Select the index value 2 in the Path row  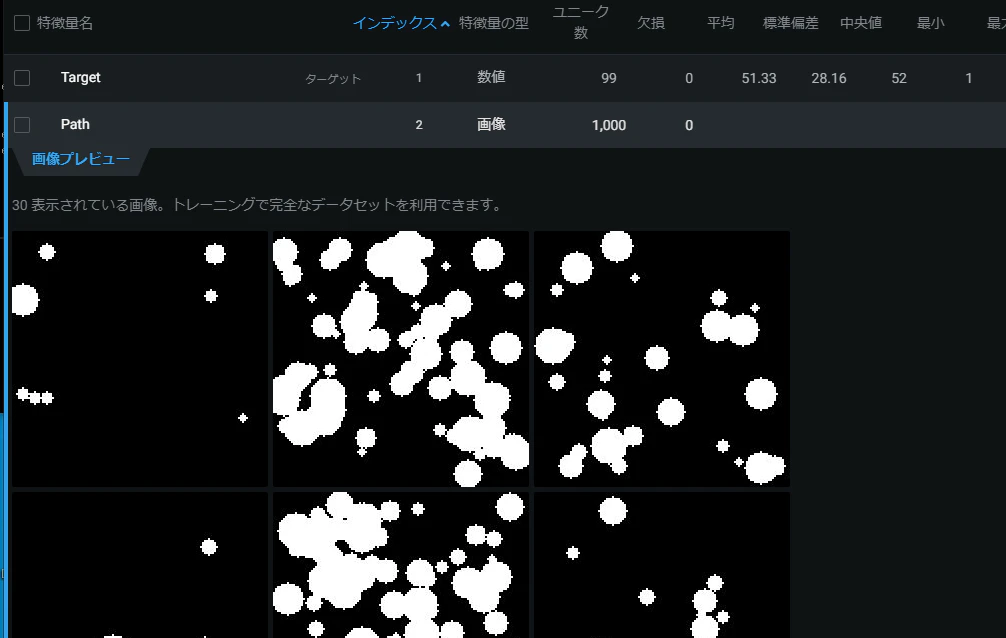pyautogui.click(x=419, y=125)
